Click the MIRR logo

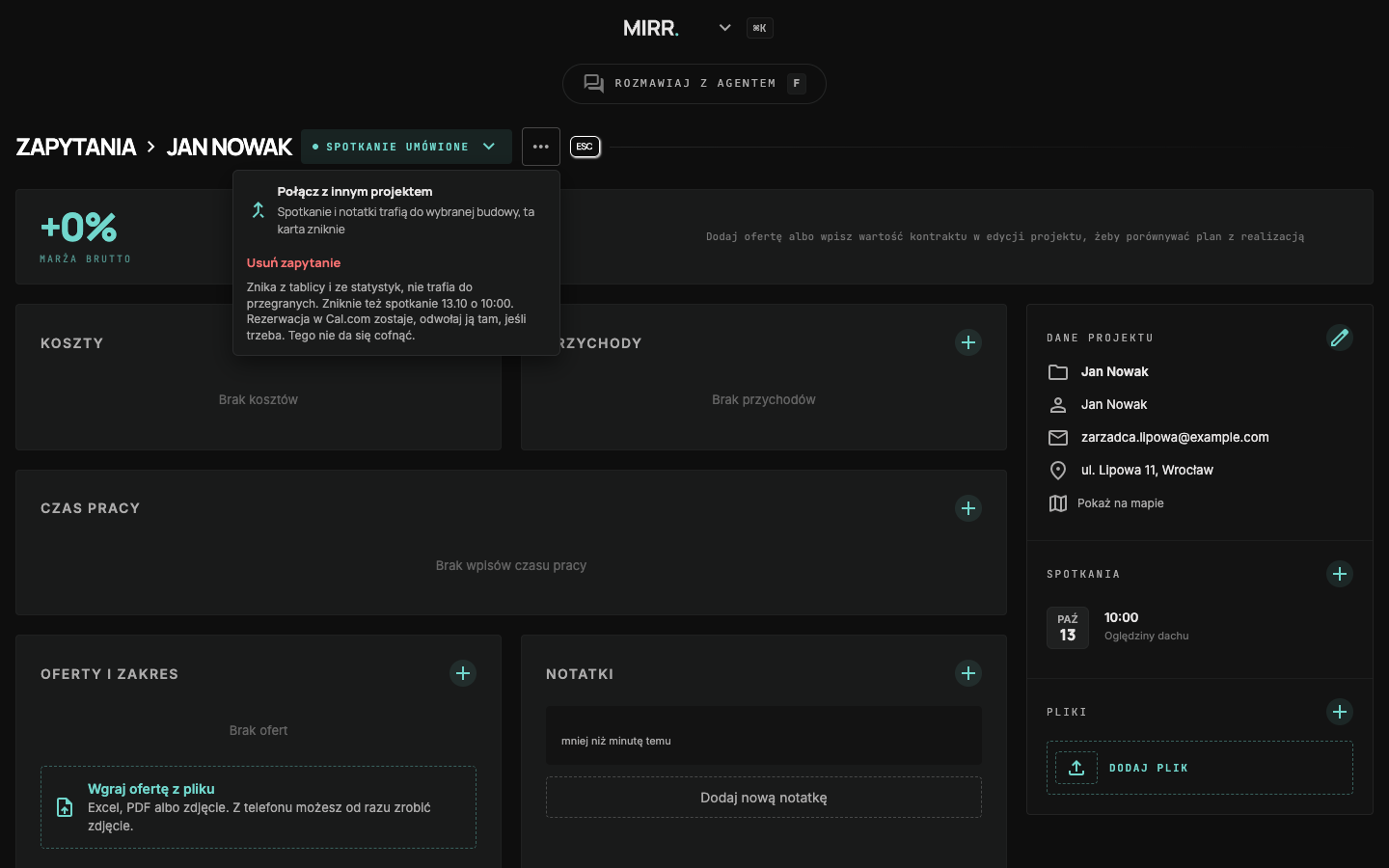tap(650, 28)
